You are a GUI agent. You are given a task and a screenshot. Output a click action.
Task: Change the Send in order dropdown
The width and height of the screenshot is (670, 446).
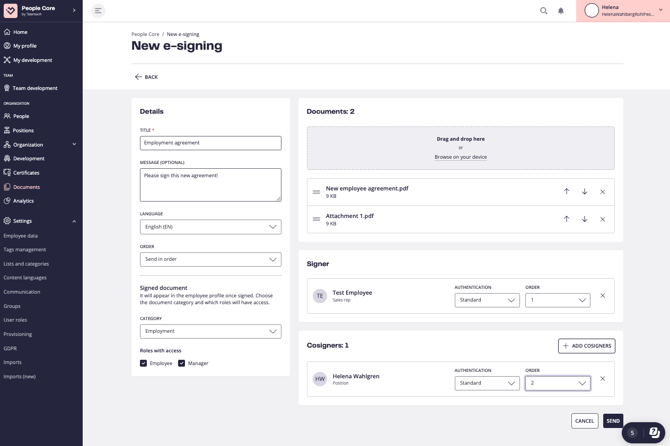[210, 259]
